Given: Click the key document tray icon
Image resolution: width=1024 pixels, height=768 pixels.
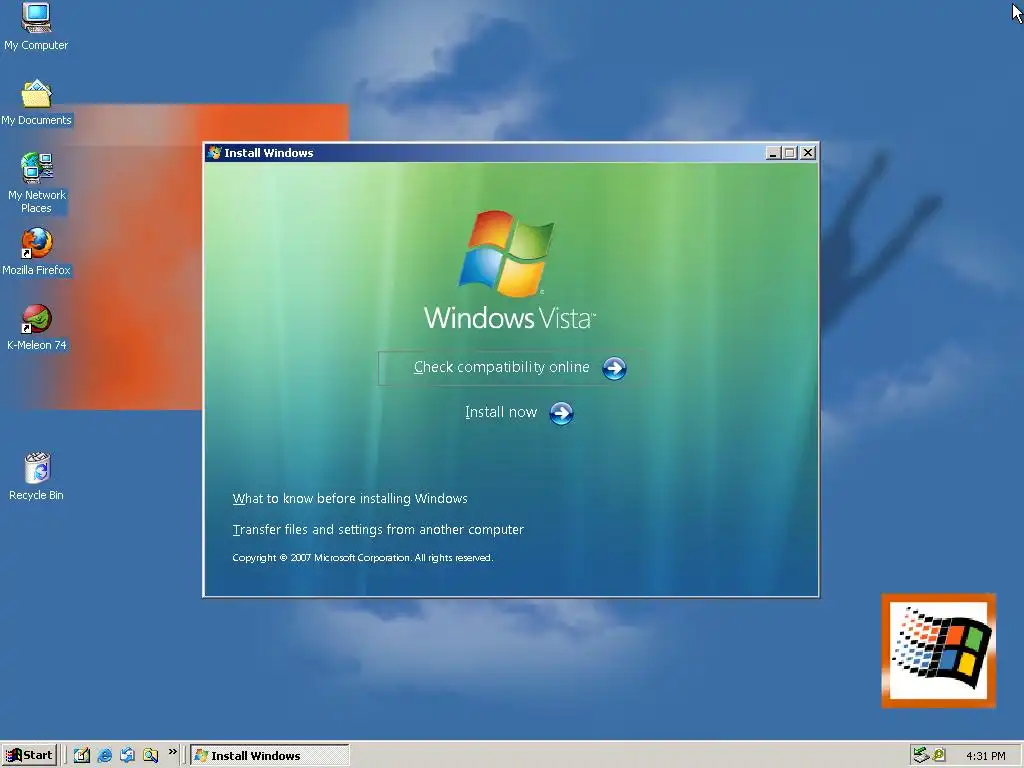Looking at the screenshot, I should pyautogui.click(x=939, y=756).
